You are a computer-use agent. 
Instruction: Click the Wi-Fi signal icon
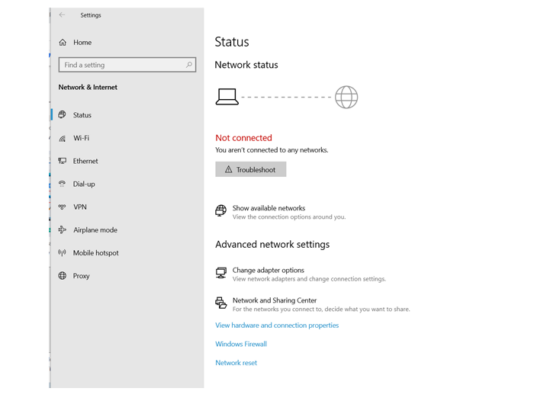62,138
